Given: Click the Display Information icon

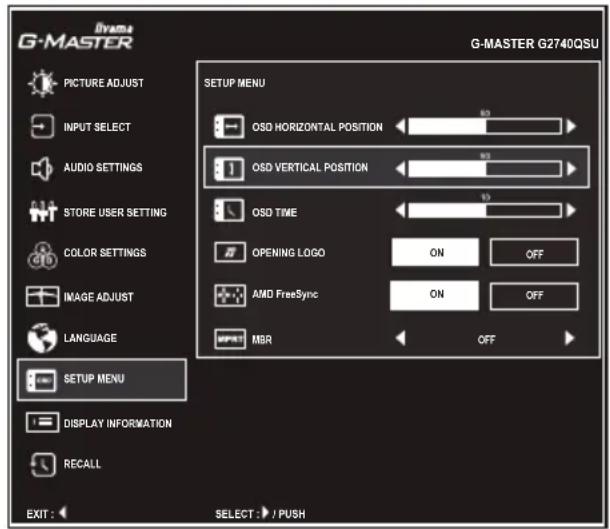Looking at the screenshot, I should tap(42, 422).
